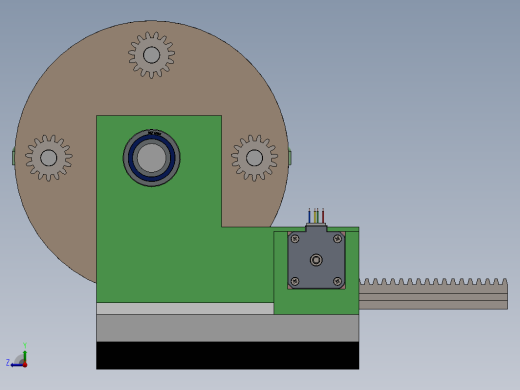Select the top pinion gear on the disc
The height and width of the screenshot is (390, 520).
[x=151, y=55]
